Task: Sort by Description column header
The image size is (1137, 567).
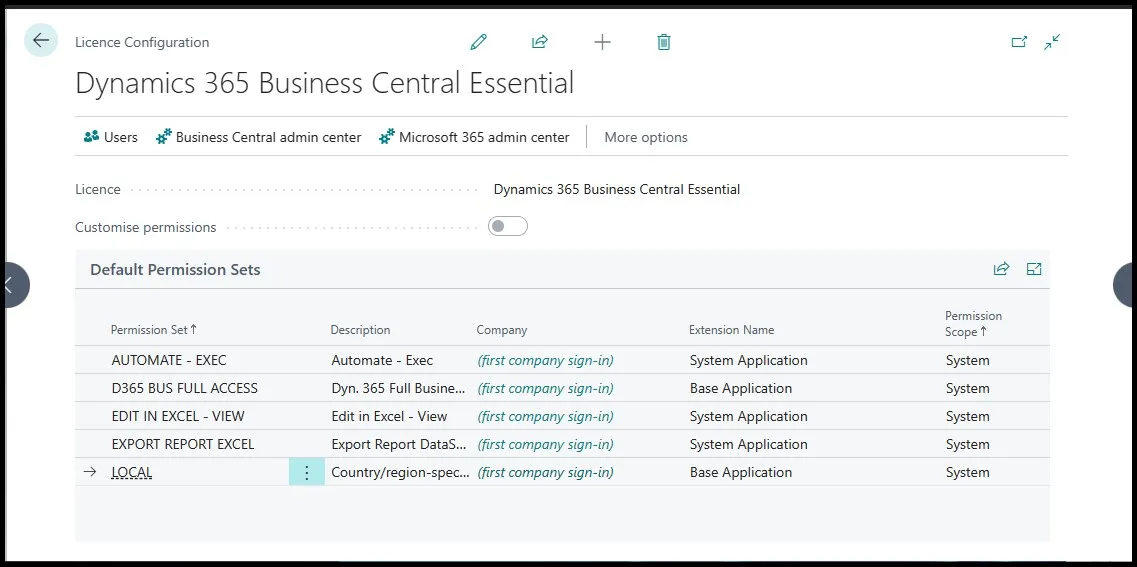Action: (x=360, y=330)
